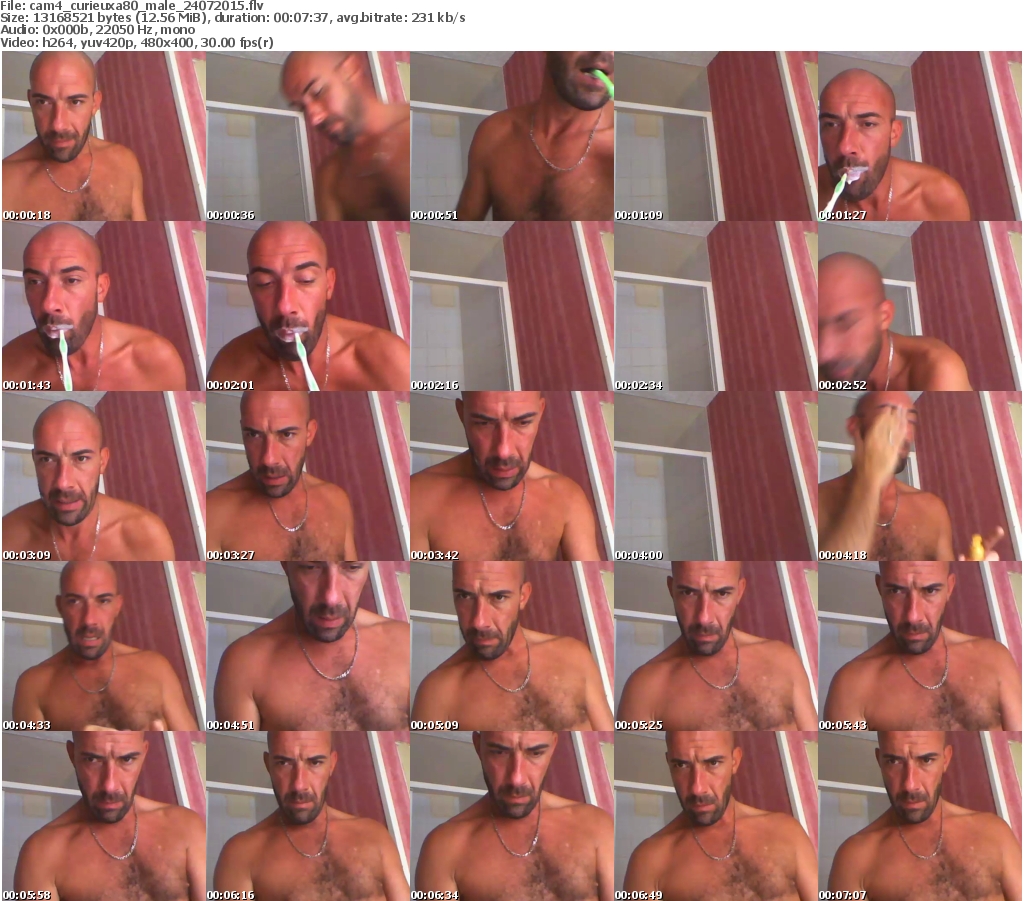This screenshot has width=1024, height=901.
Task: Click the Size line showing 12.56 MiB
Action: click(x=232, y=18)
